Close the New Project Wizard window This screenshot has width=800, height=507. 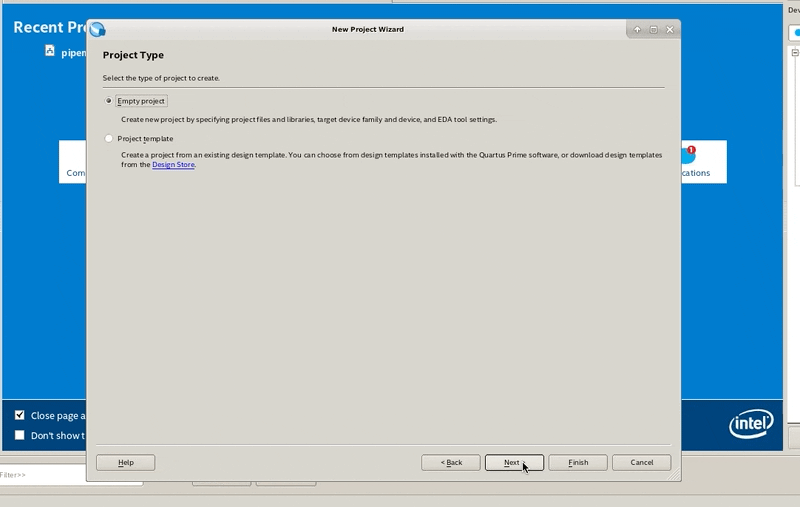click(670, 30)
